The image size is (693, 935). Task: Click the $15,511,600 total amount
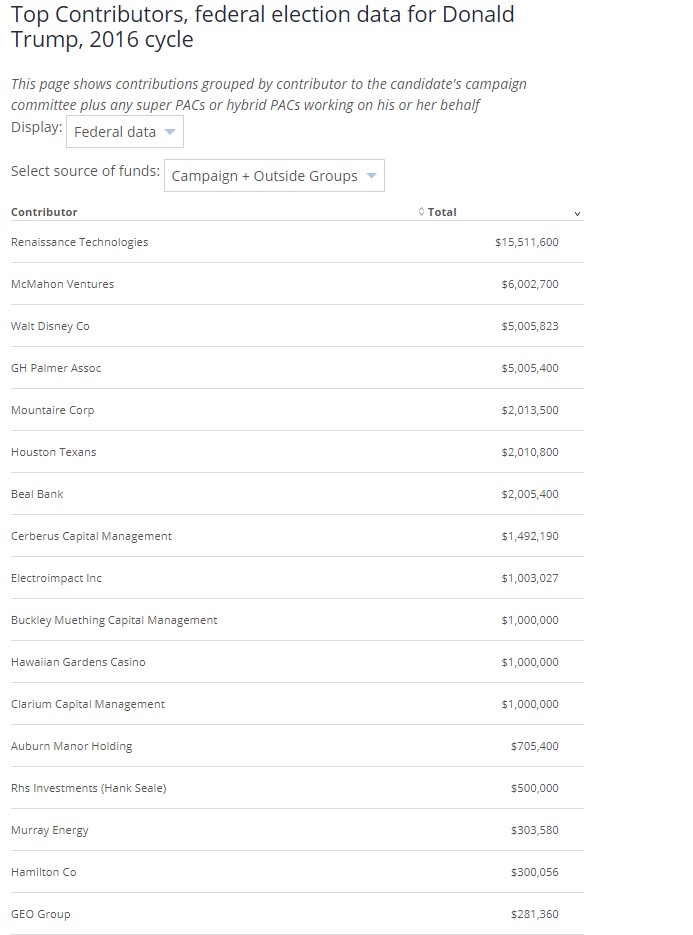(526, 242)
